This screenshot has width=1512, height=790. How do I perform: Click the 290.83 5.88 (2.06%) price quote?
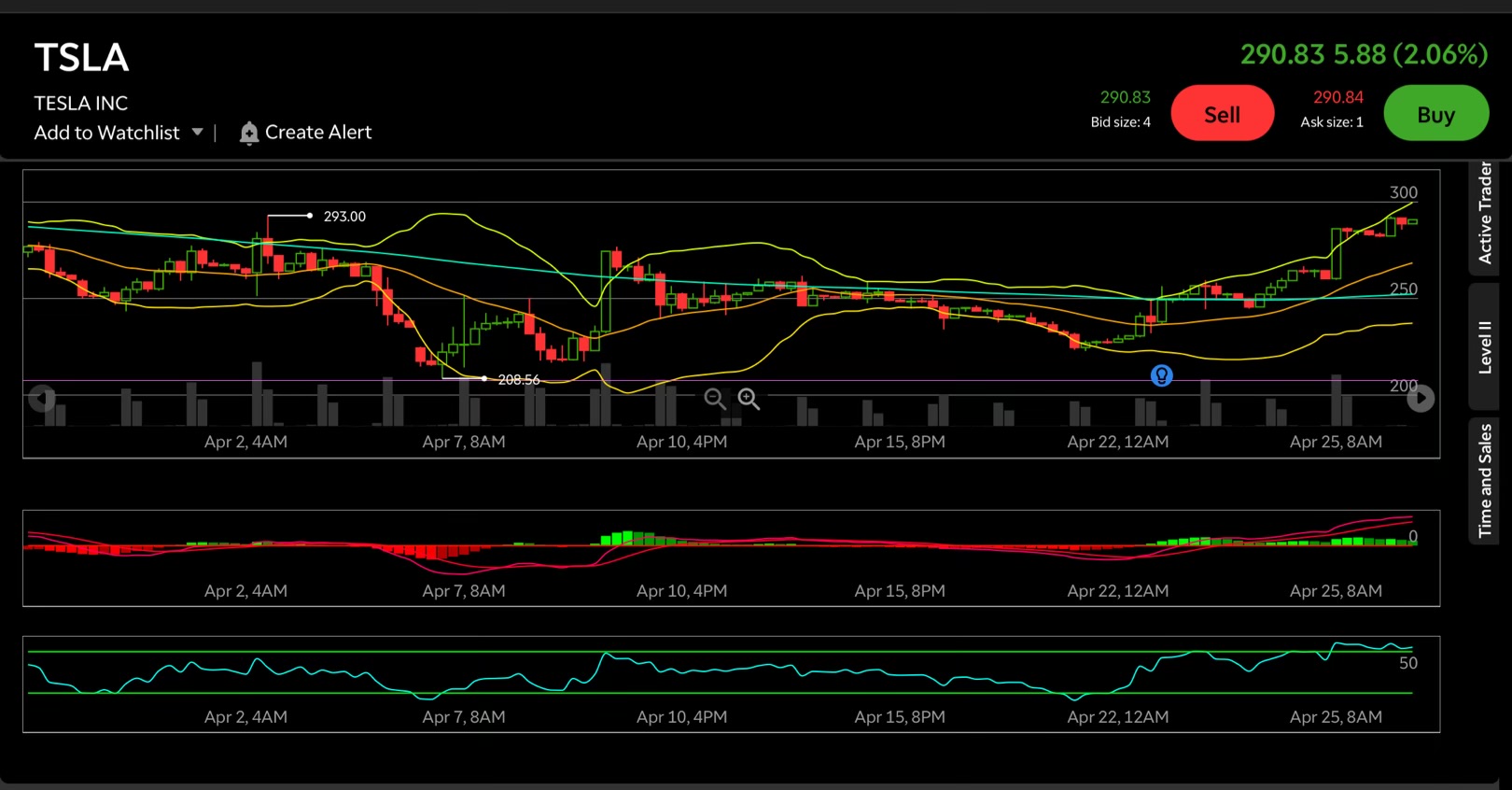1364,54
